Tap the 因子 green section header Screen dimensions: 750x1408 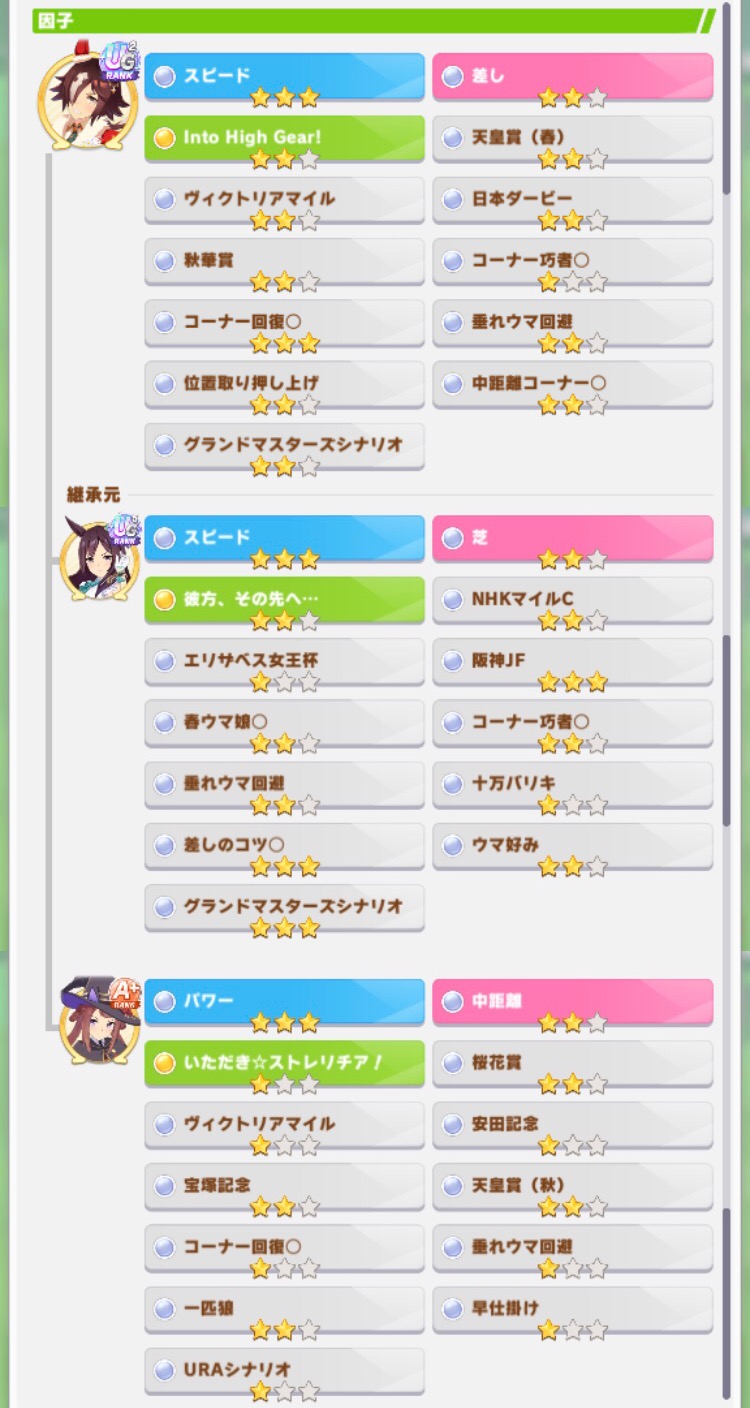pos(374,20)
